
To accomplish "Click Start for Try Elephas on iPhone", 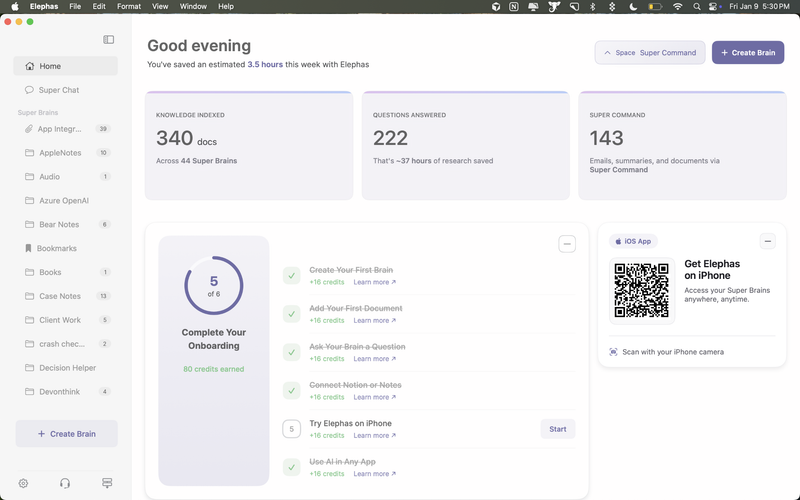I will [x=558, y=429].
